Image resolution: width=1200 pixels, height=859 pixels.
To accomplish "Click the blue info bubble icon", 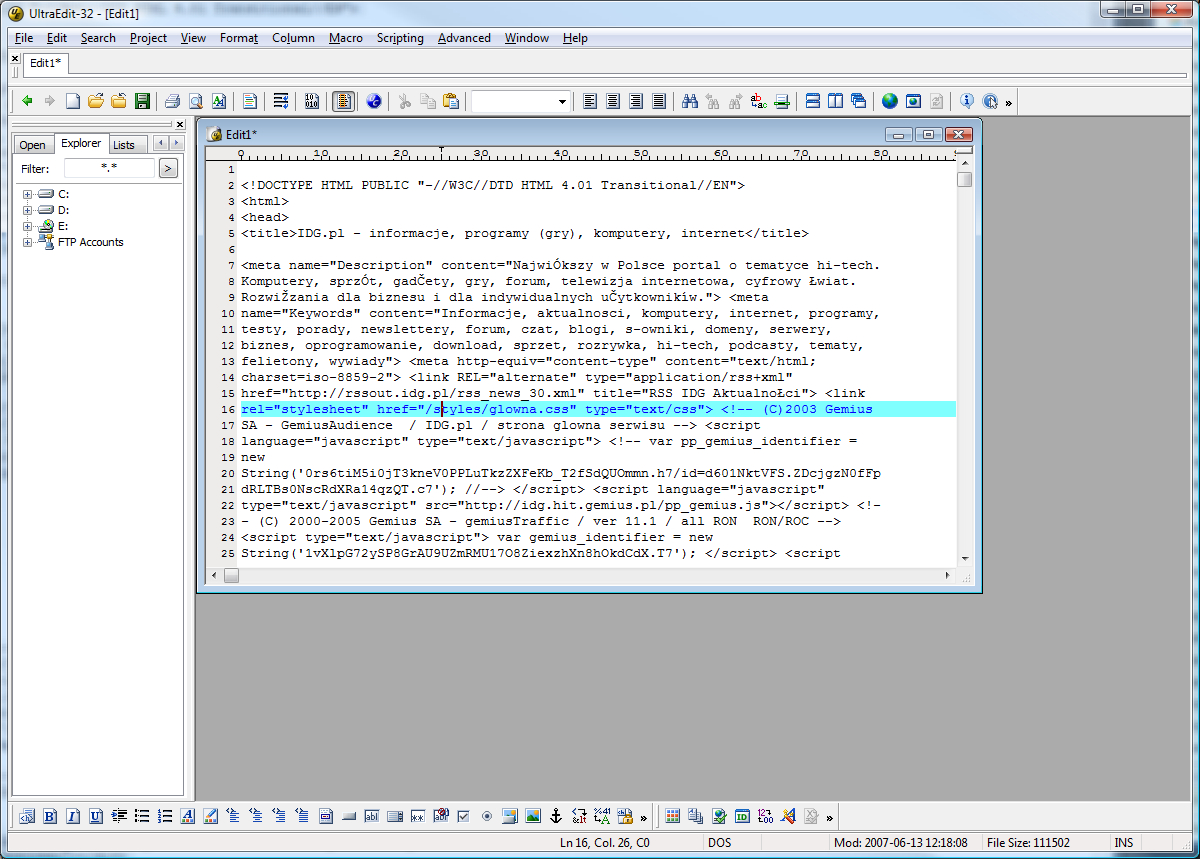I will click(966, 101).
